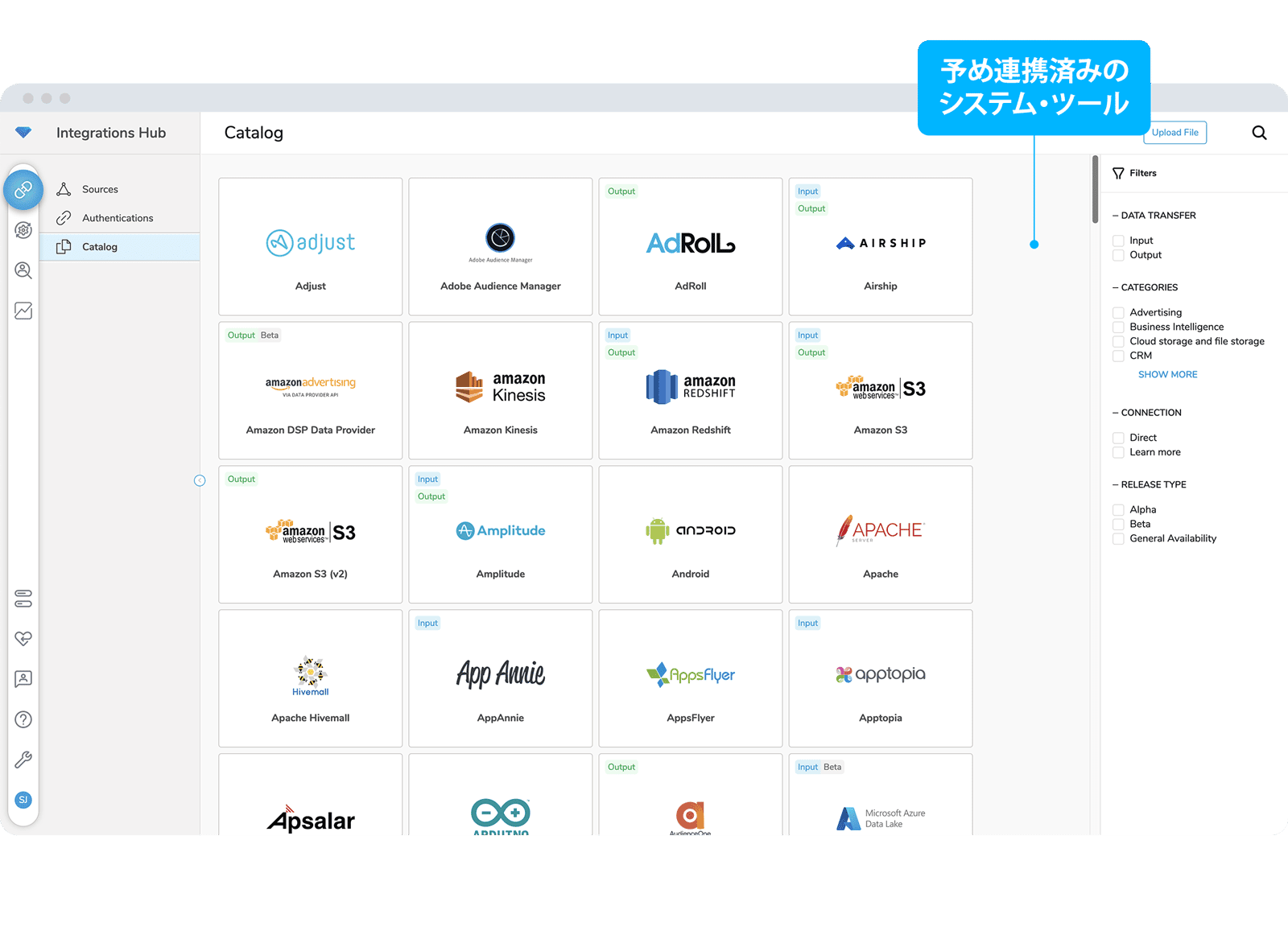
Task: Collapse the CONNECTION filter section
Action: [1146, 413]
